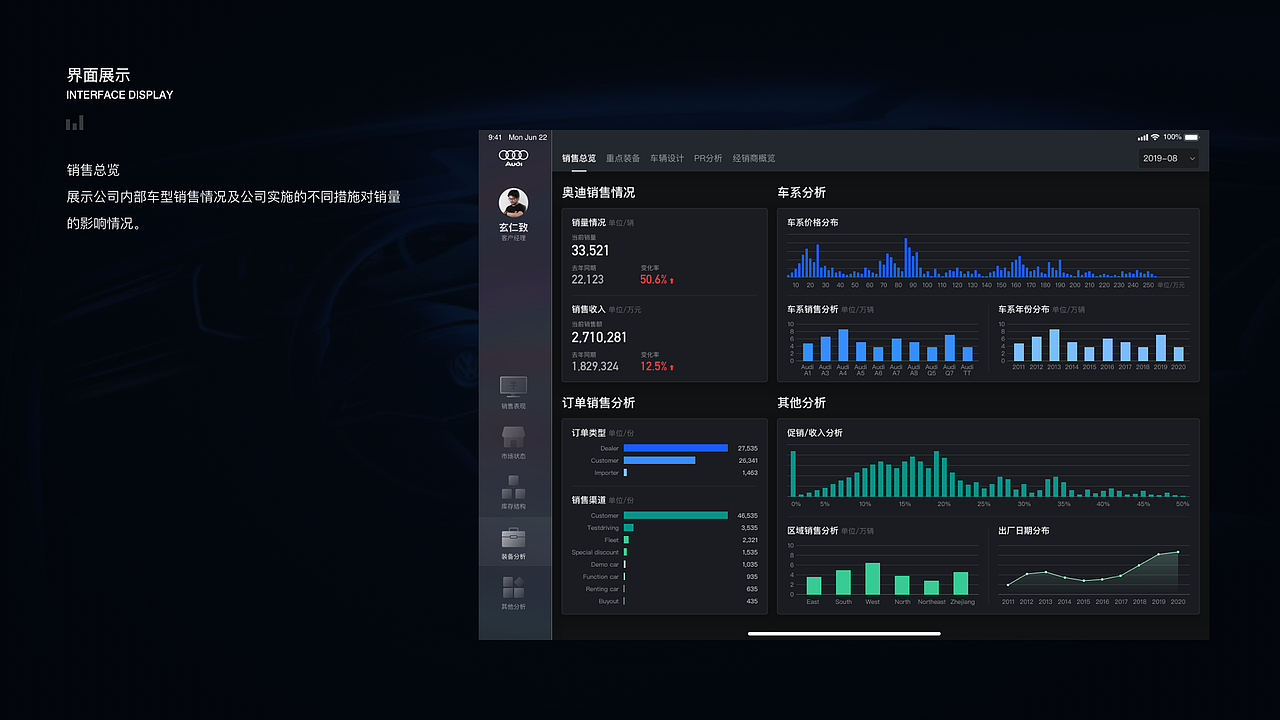This screenshot has height=720, width=1280.
Task: Switch to the PR分析 tab
Action: tap(708, 158)
